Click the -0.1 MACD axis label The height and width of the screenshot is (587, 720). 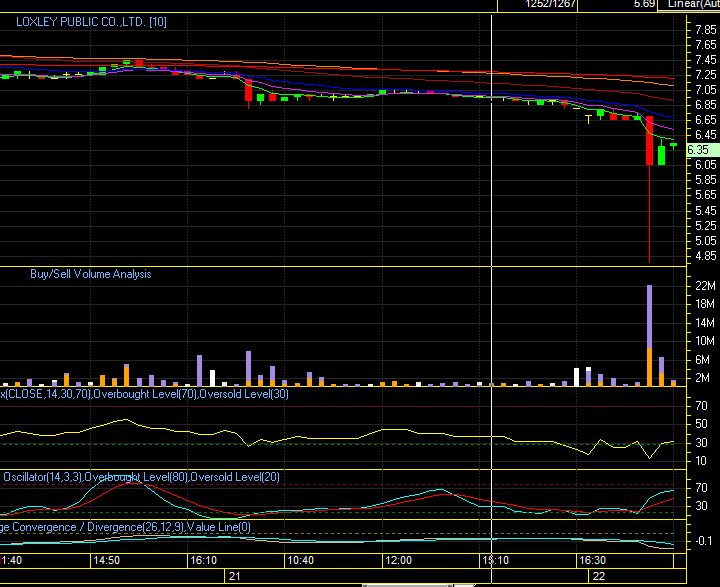pos(704,541)
